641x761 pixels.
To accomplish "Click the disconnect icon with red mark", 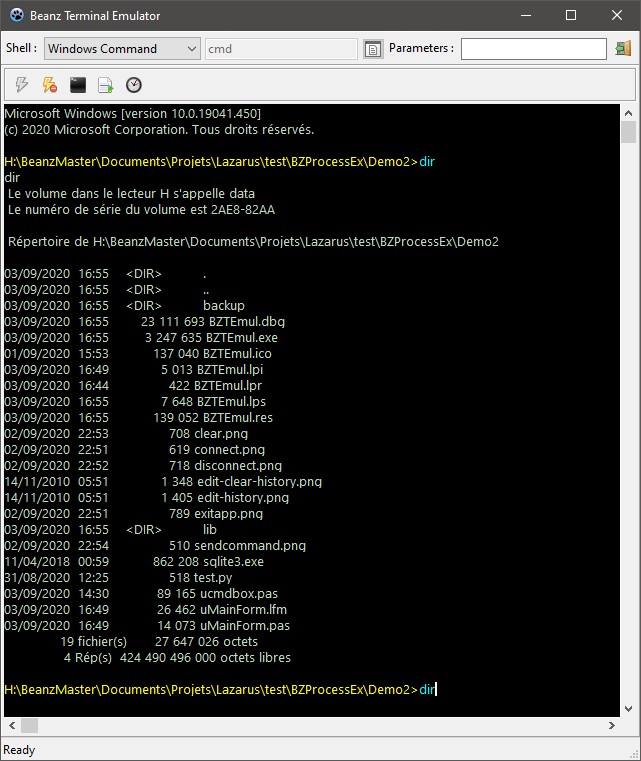I will tap(49, 85).
